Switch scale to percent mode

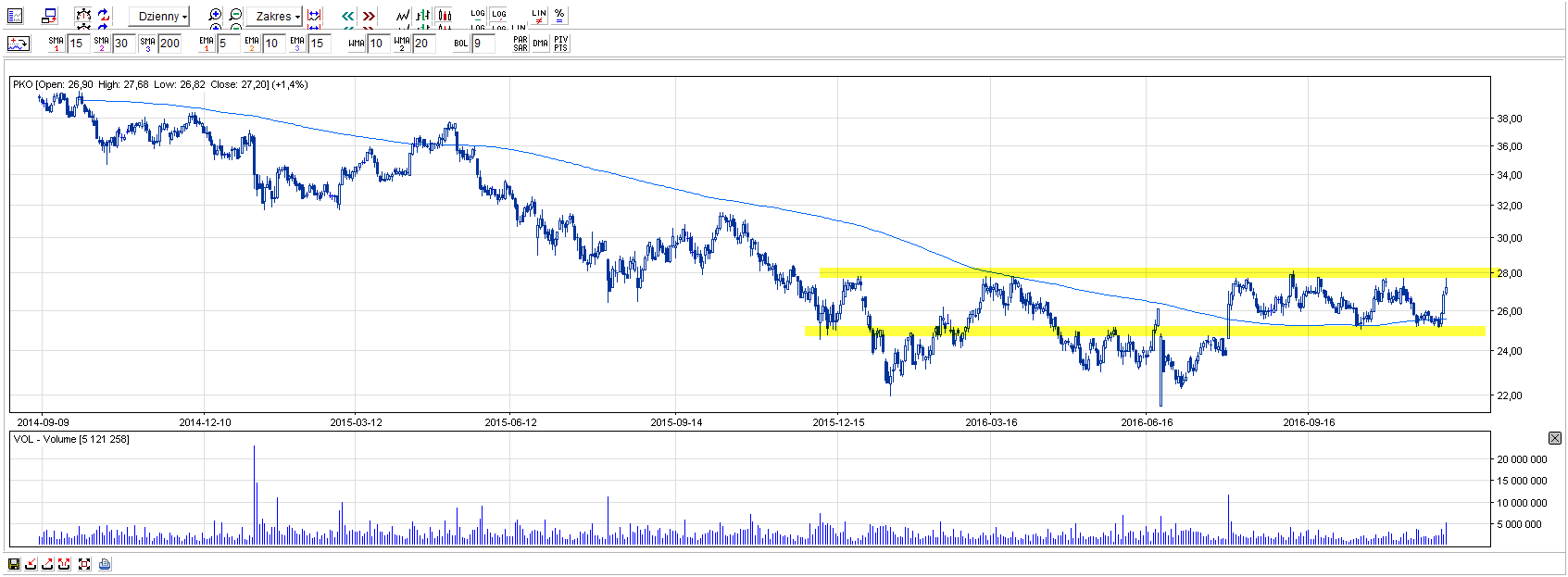tap(559, 16)
